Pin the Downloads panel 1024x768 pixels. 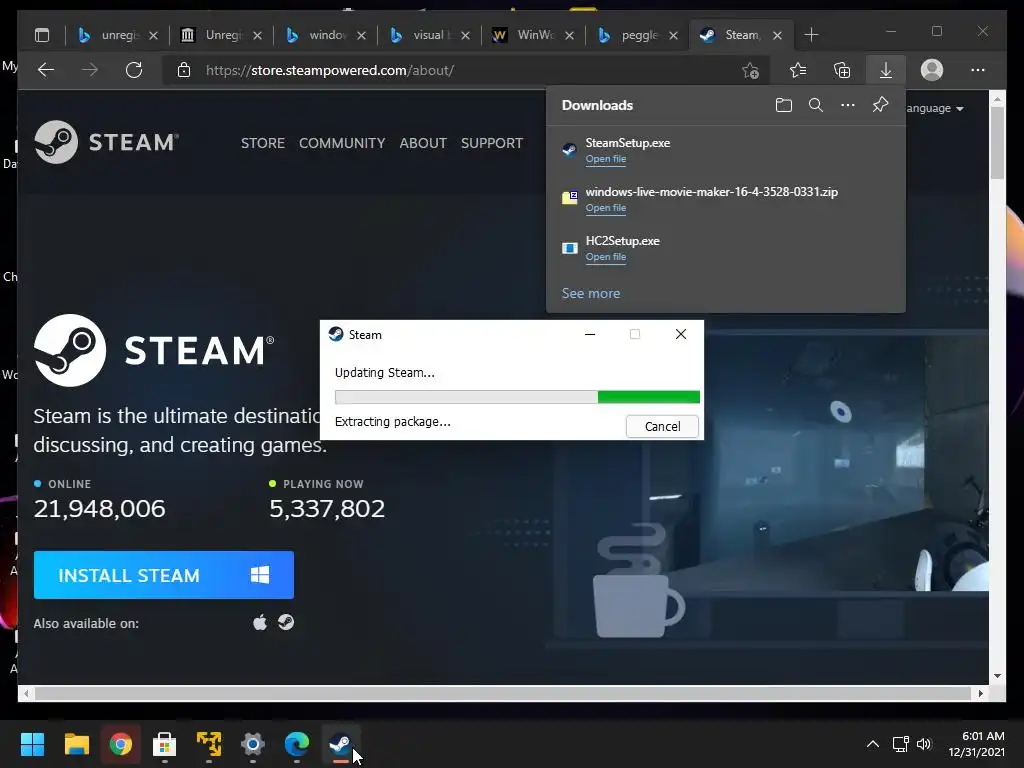880,104
